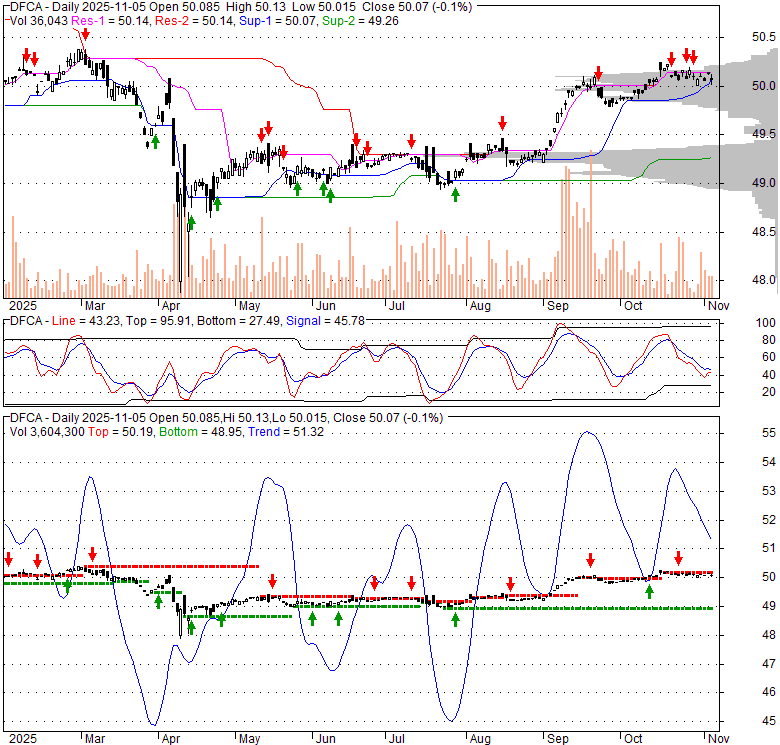Viewport: 780px width, 745px height.
Task: Click the Bottom = 27.49 oscillator value
Action: coord(238,321)
